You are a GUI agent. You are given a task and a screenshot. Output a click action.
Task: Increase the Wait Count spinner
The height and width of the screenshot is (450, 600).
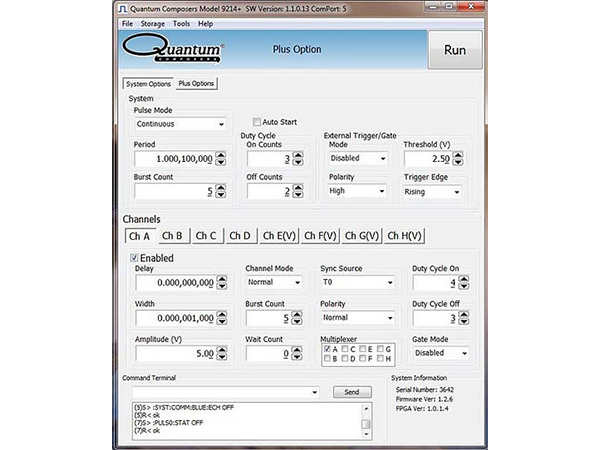(297, 350)
